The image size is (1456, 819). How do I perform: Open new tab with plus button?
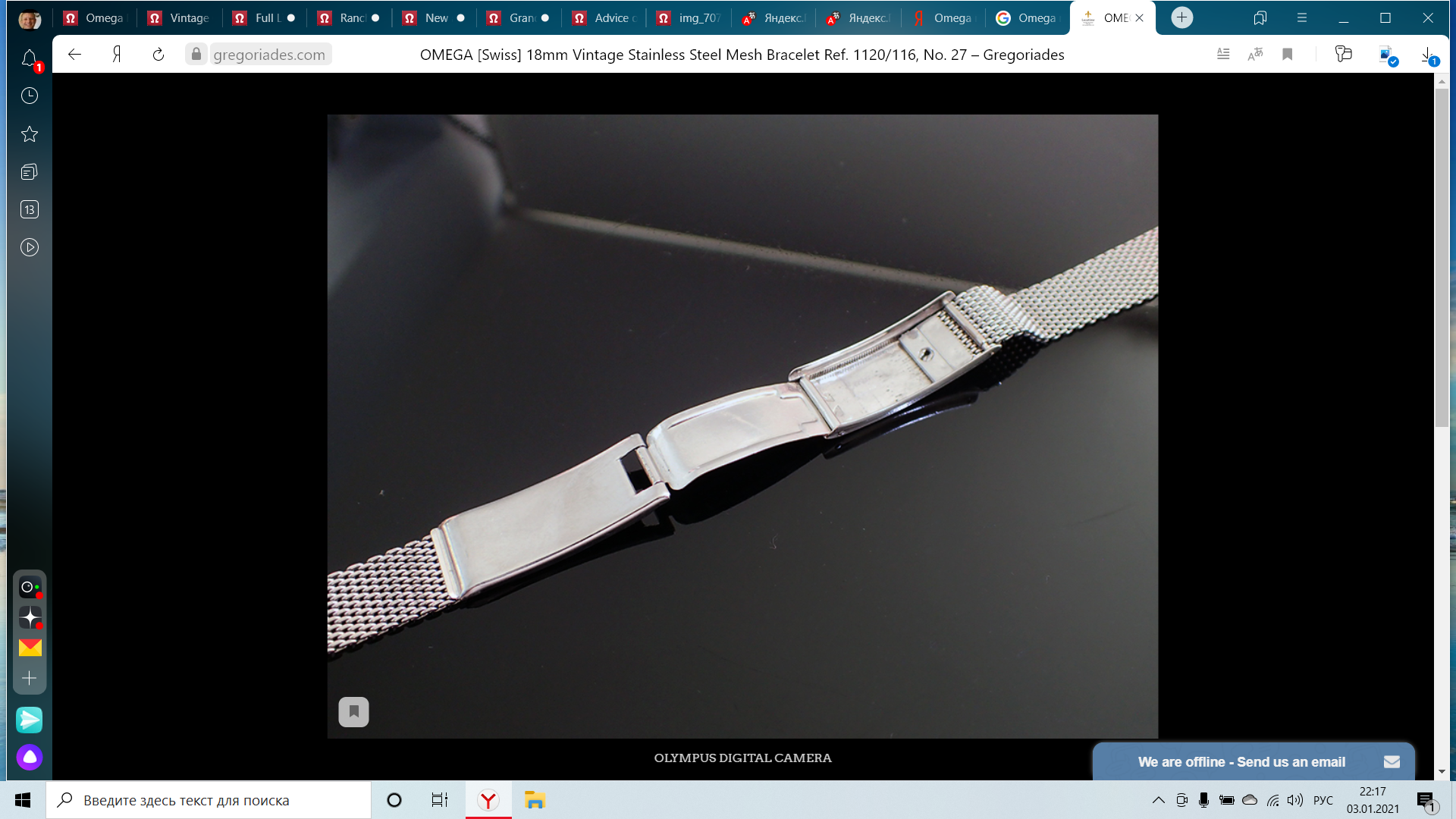pos(1181,17)
